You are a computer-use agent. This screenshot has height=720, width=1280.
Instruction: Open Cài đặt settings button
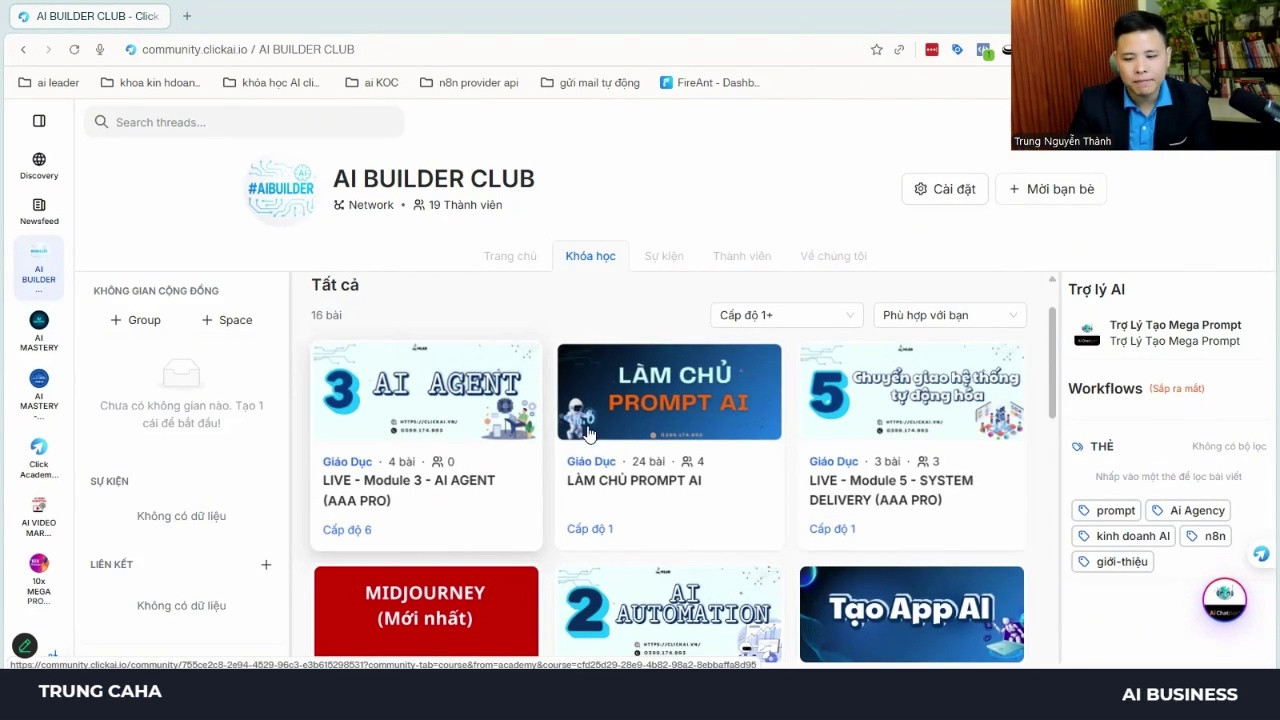(945, 189)
